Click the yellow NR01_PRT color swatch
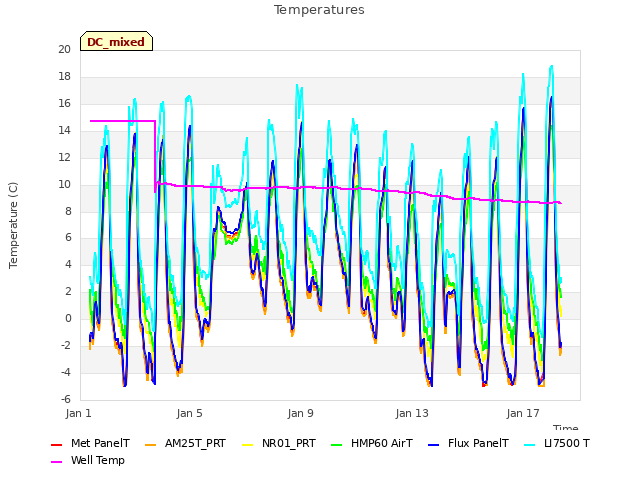This screenshot has width=640, height=480. [247, 444]
